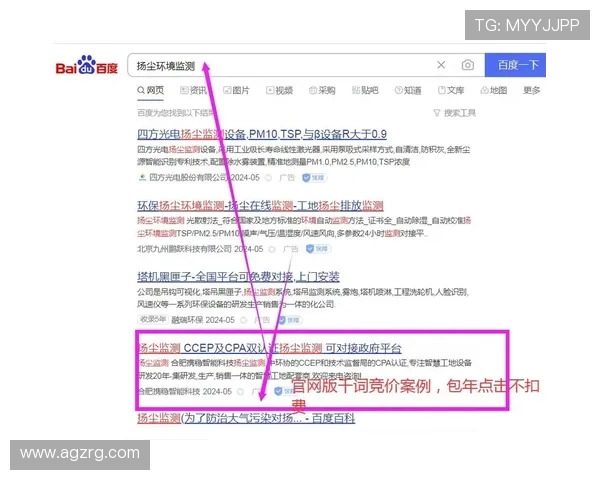
Task: Open camera image search icon
Action: tap(467, 65)
